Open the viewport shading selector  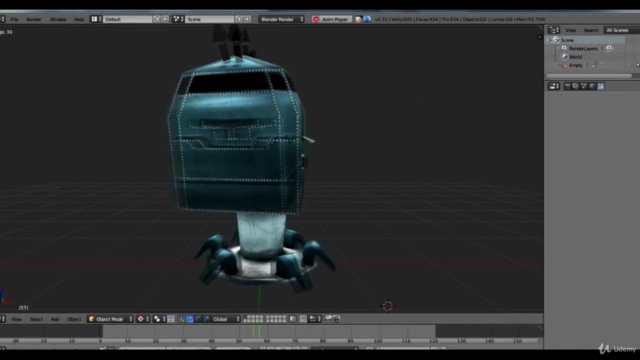tap(143, 319)
